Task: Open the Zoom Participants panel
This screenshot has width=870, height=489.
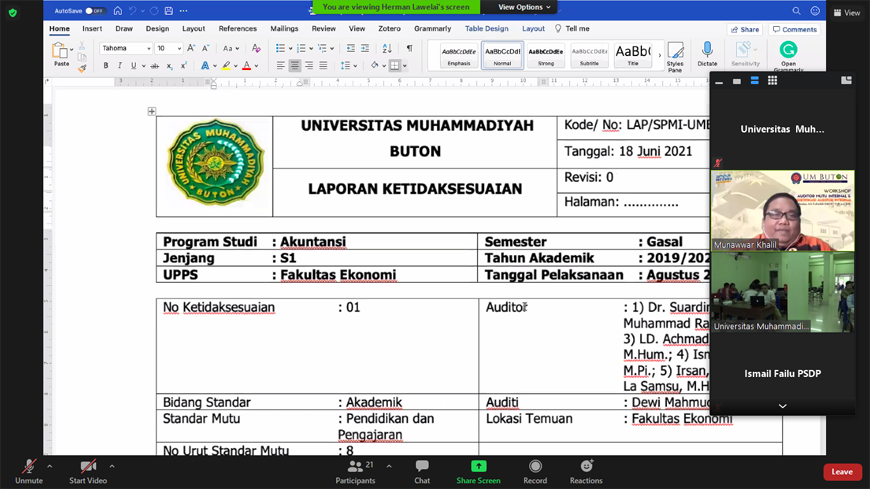Action: [x=355, y=472]
